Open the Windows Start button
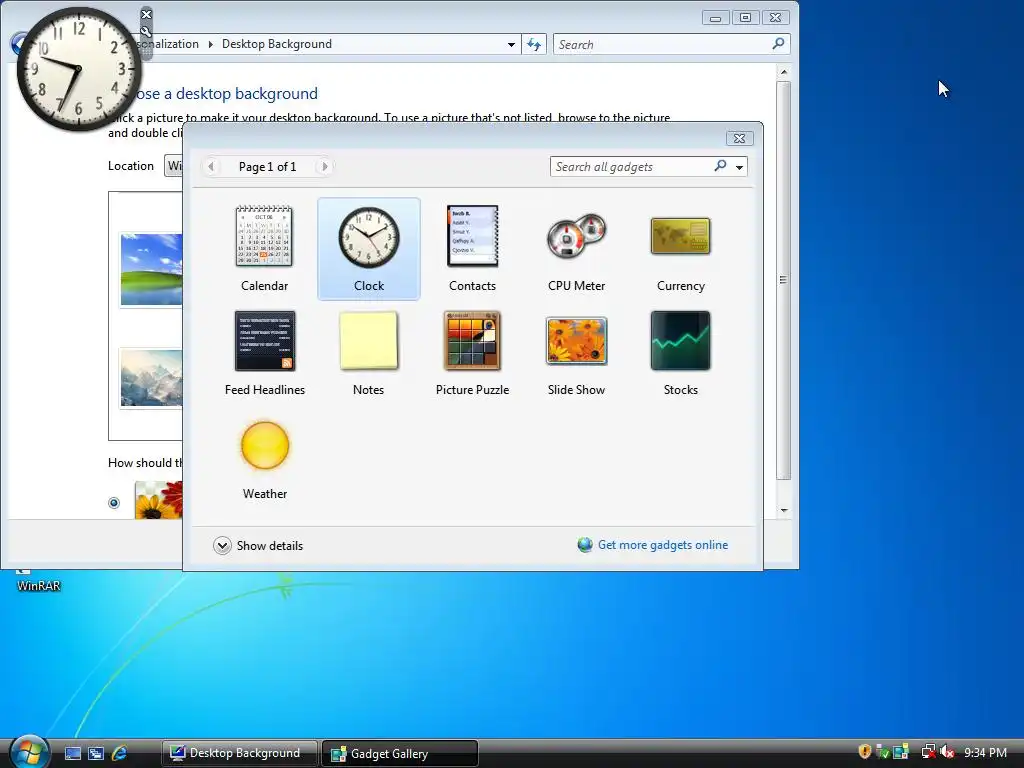The image size is (1024, 768). (x=29, y=752)
